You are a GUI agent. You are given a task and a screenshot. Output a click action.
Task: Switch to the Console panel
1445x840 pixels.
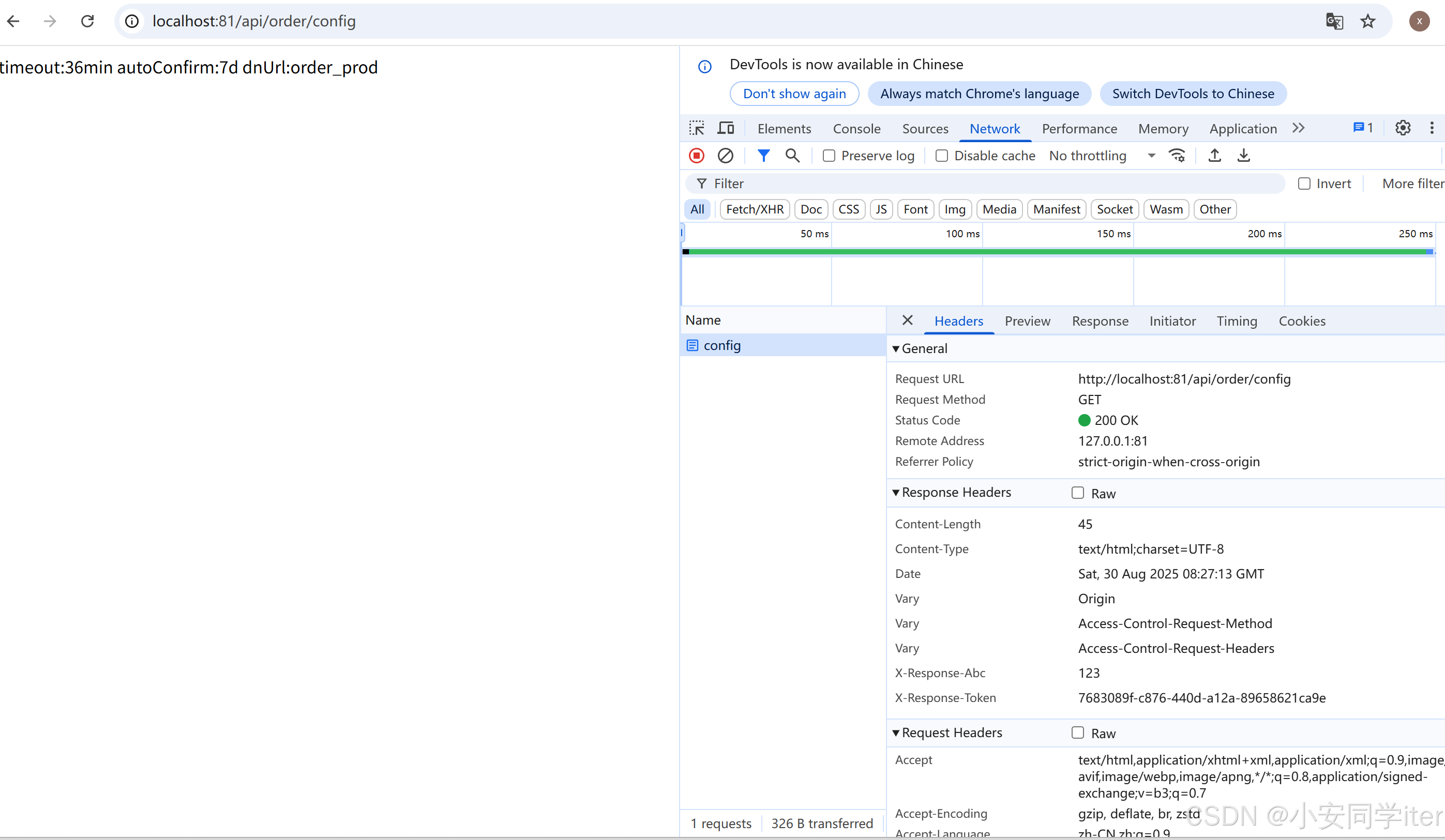856,128
